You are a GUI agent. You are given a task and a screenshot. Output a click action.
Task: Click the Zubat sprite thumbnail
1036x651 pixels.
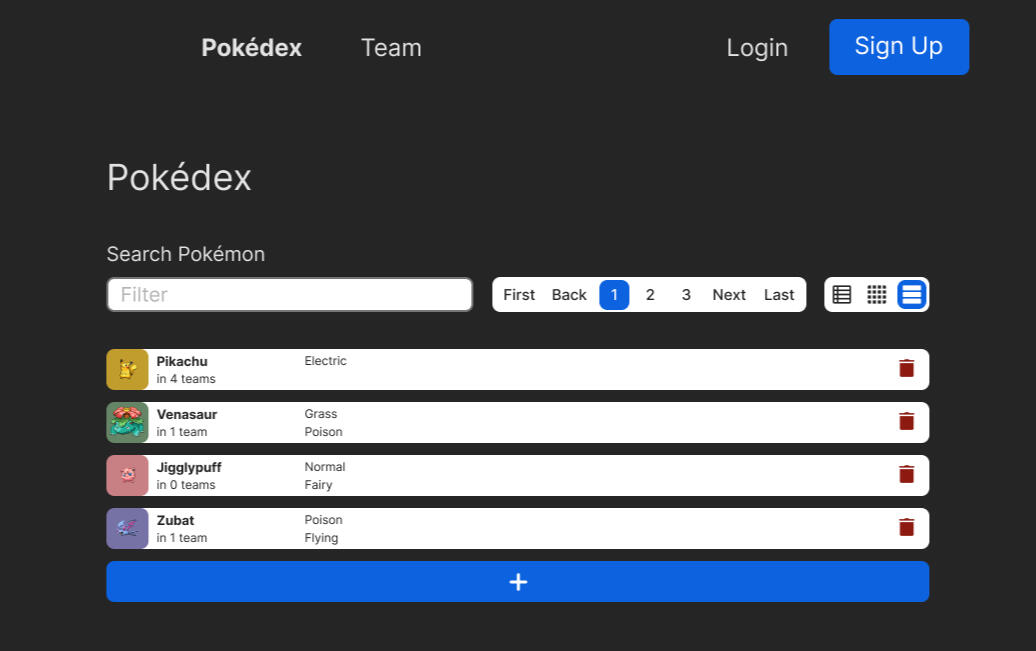tap(128, 528)
